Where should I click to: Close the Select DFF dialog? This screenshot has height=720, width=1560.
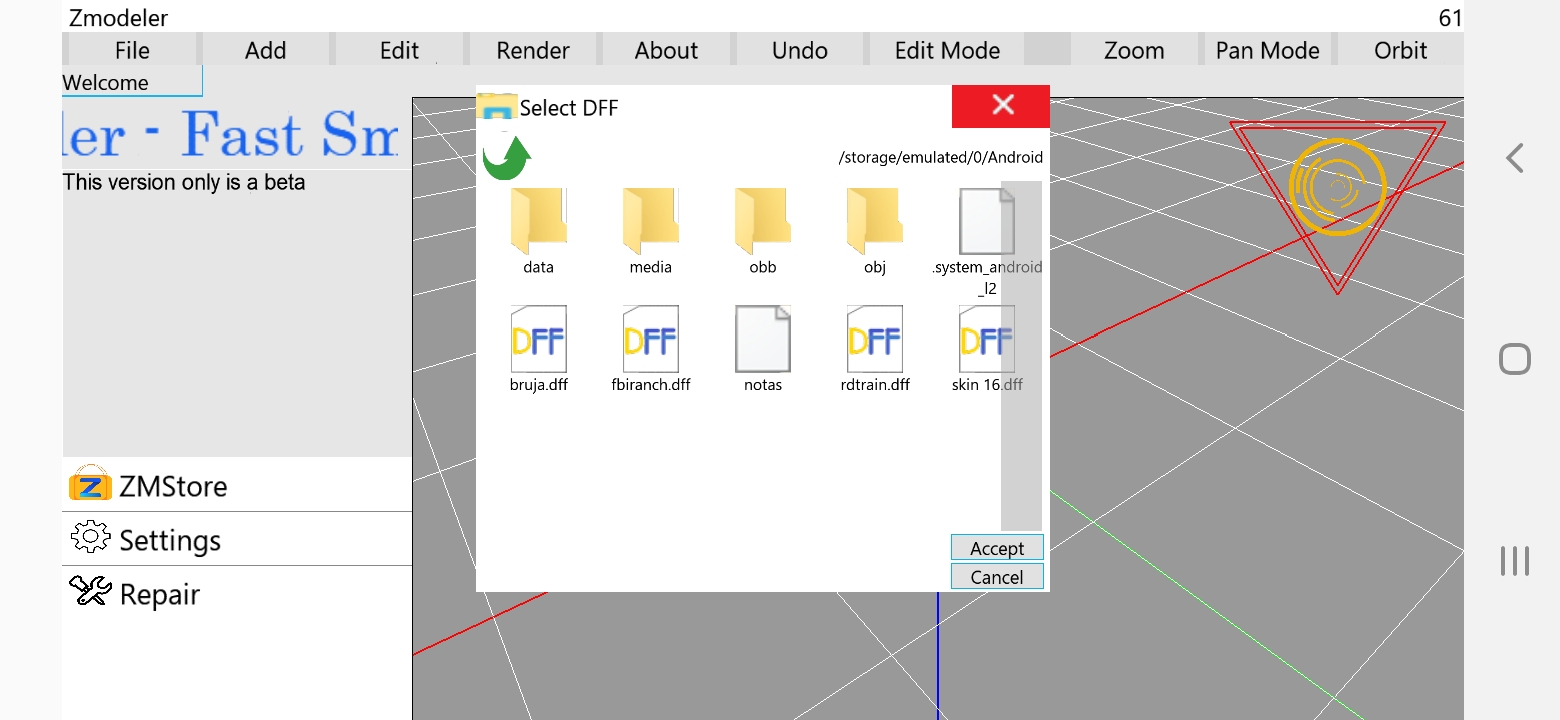1001,106
